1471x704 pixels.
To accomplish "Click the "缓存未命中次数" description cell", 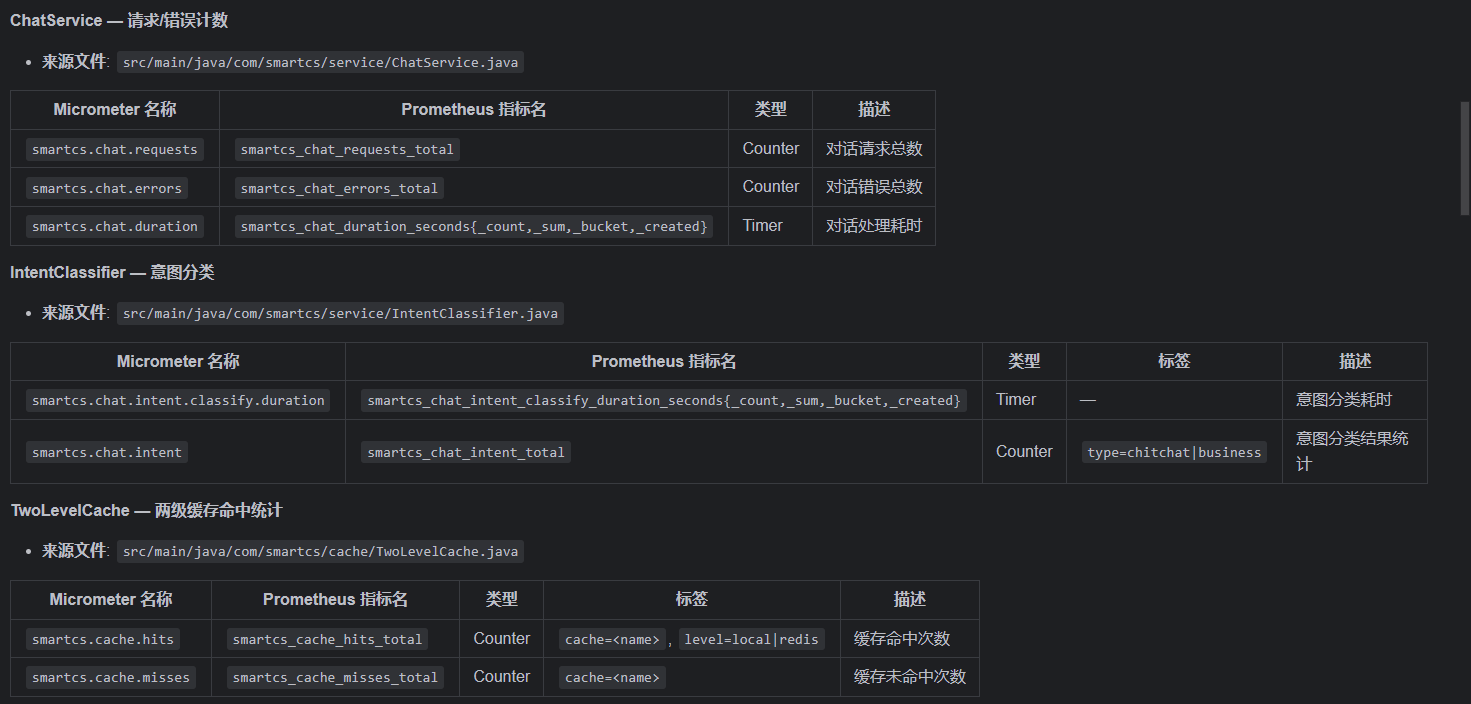I will point(910,677).
